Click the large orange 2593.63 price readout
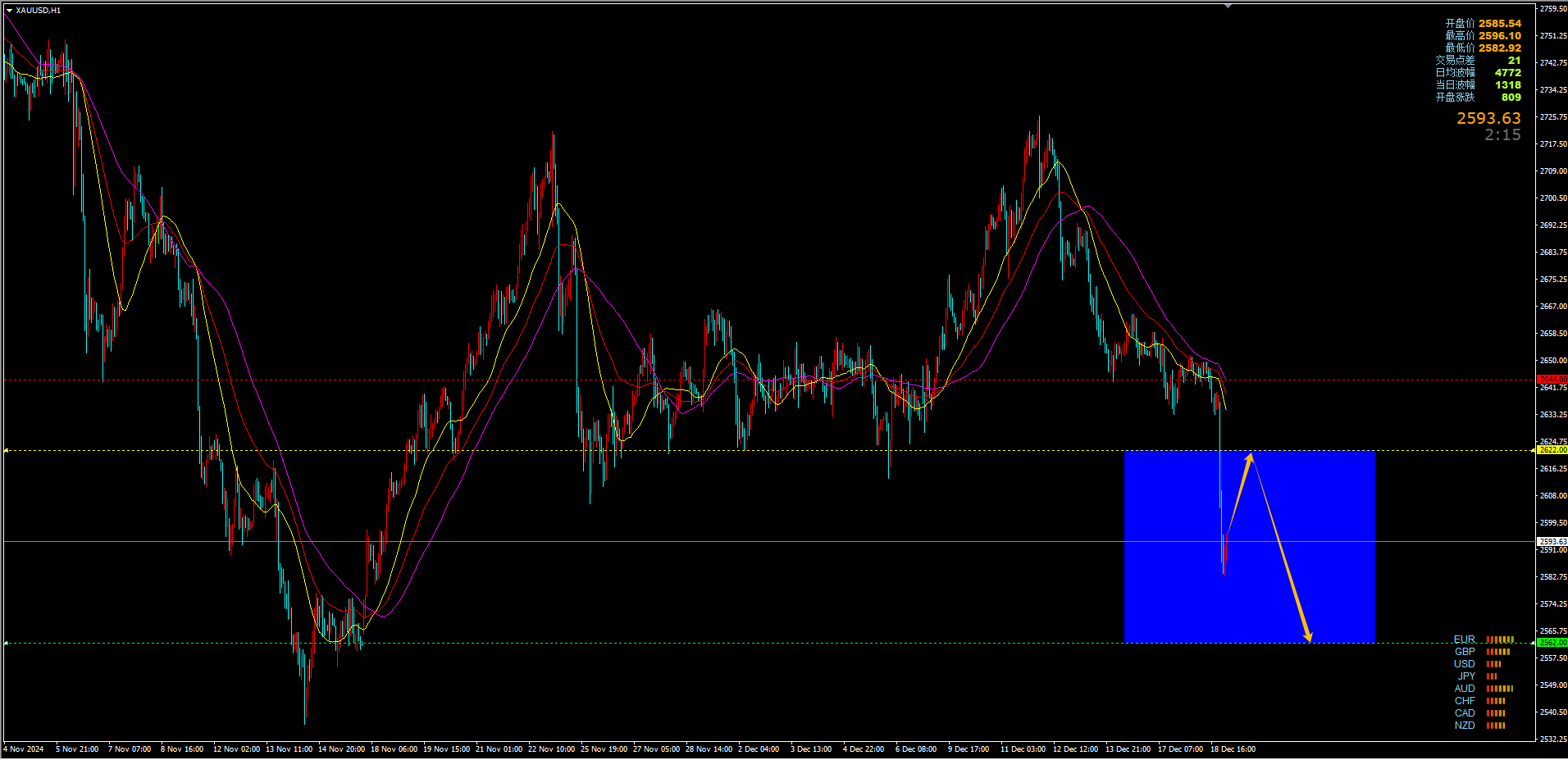This screenshot has width=1568, height=760. 1488,119
